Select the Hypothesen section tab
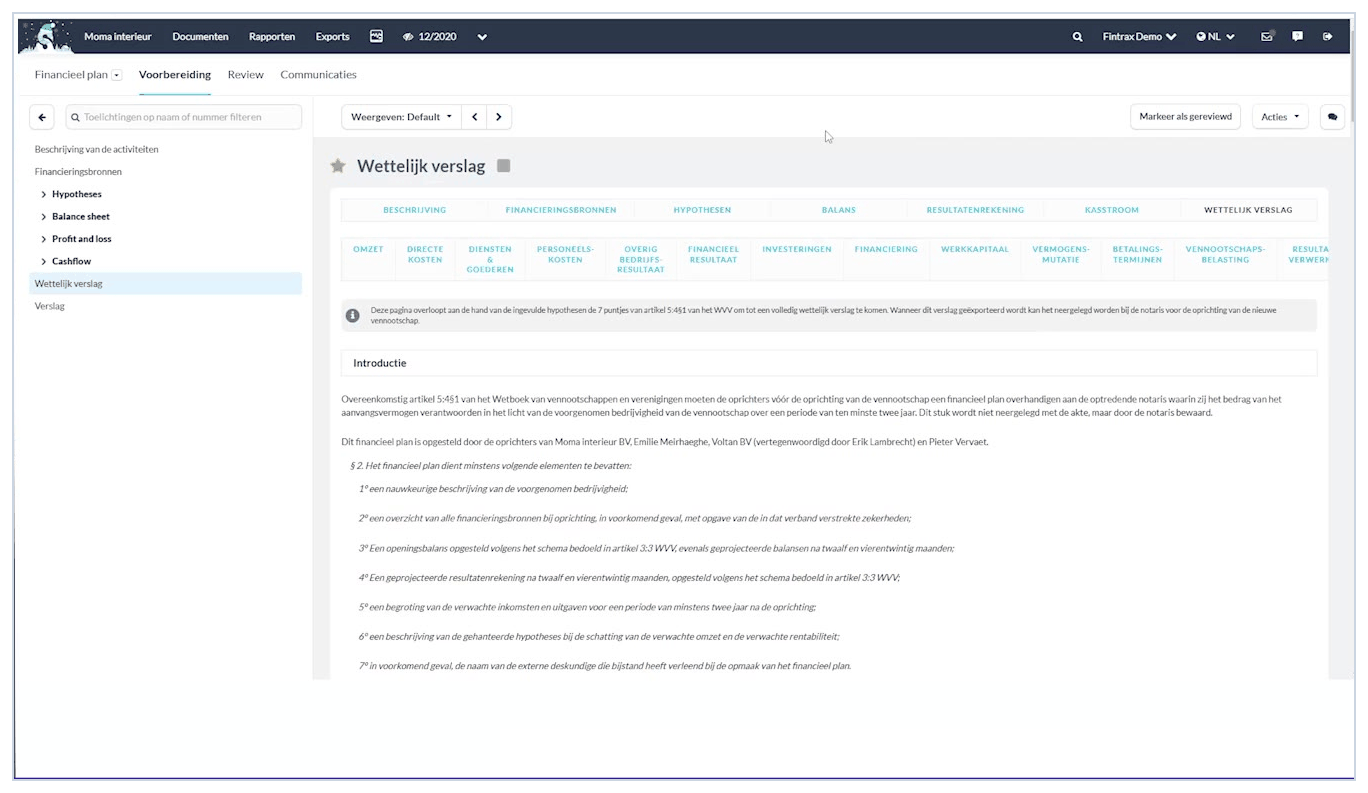Viewport: 1368px width, 793px height. [x=702, y=210]
